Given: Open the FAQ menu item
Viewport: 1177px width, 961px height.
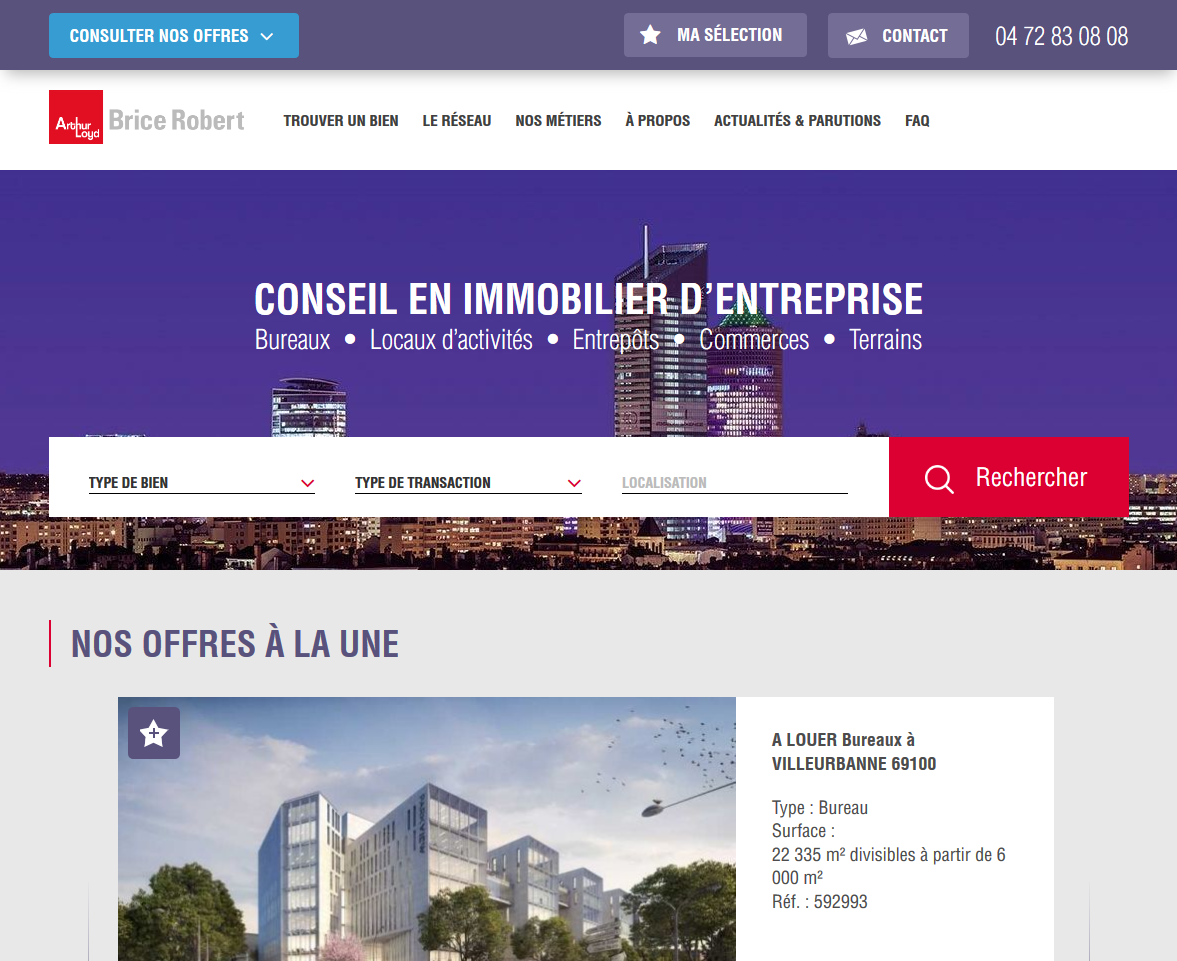Looking at the screenshot, I should [917, 120].
